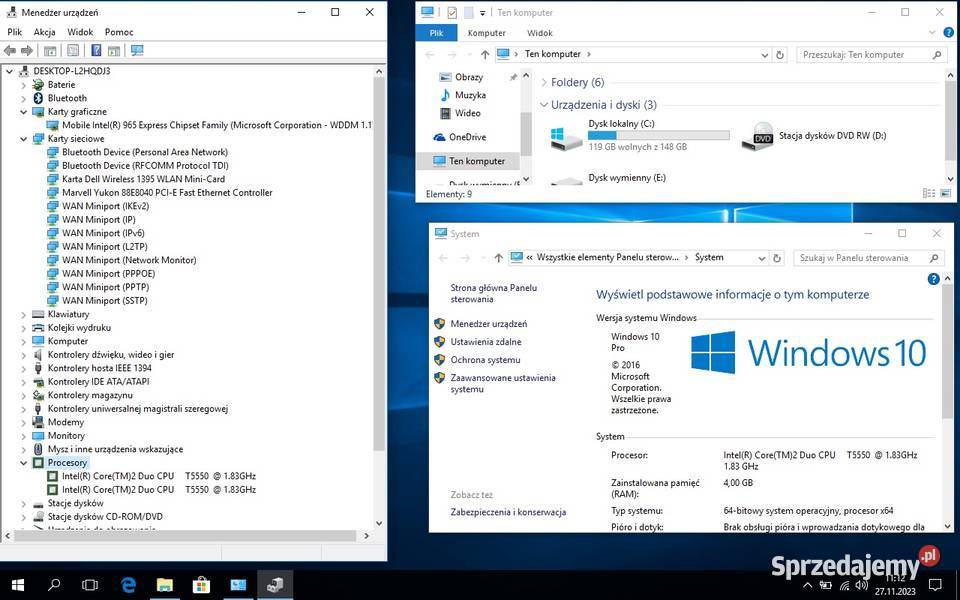Open Strona główna Panelu sterowania link
This screenshot has width=960, height=600.
[x=493, y=293]
